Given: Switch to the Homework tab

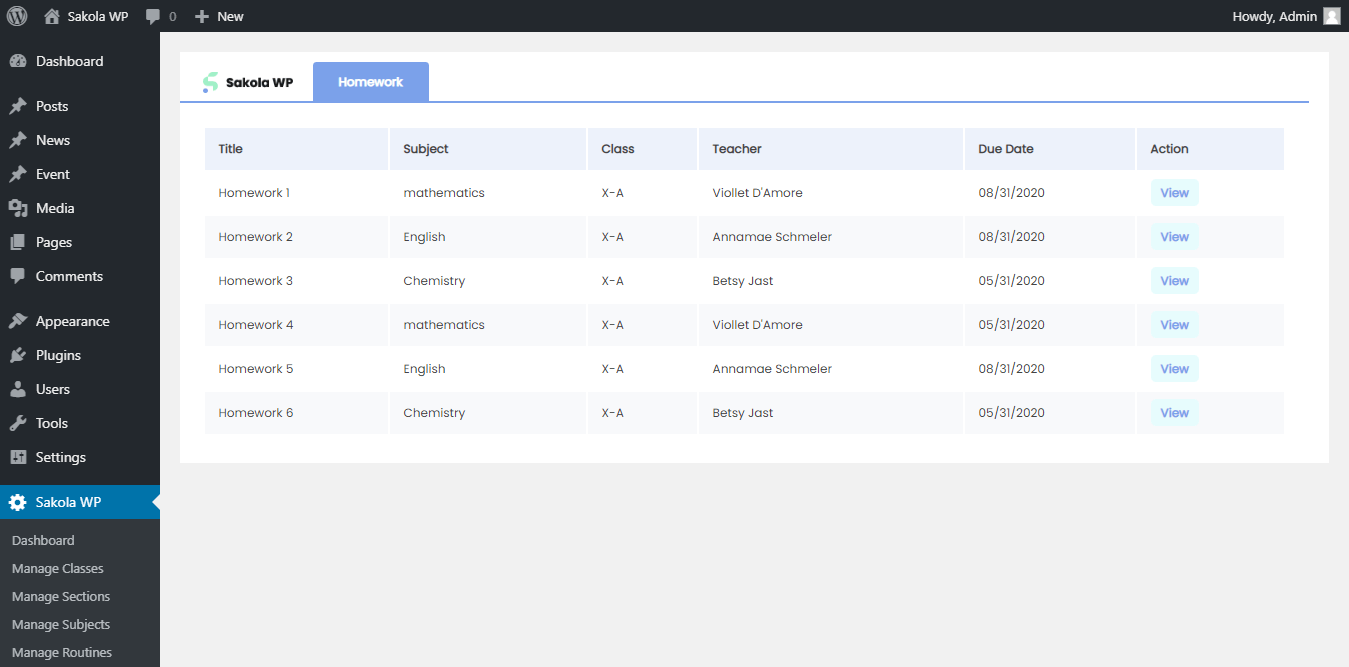Looking at the screenshot, I should pyautogui.click(x=370, y=82).
